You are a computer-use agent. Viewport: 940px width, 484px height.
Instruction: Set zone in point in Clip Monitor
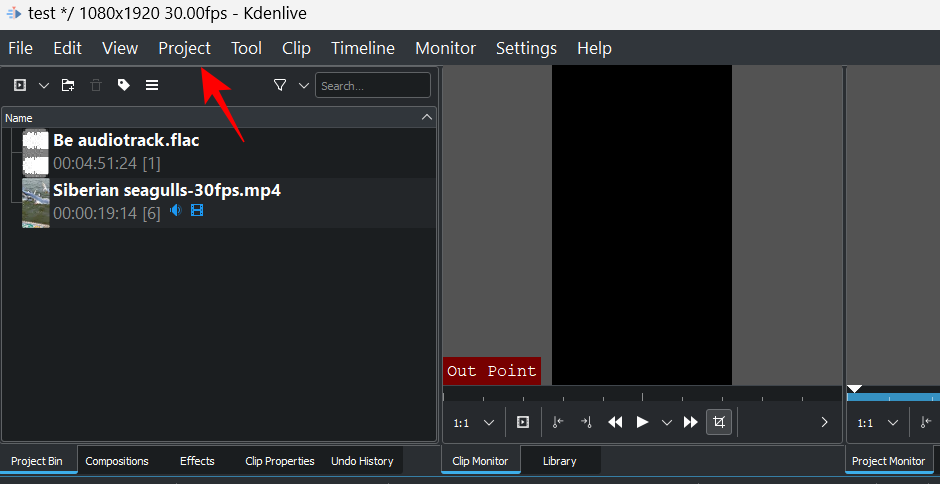click(x=559, y=422)
